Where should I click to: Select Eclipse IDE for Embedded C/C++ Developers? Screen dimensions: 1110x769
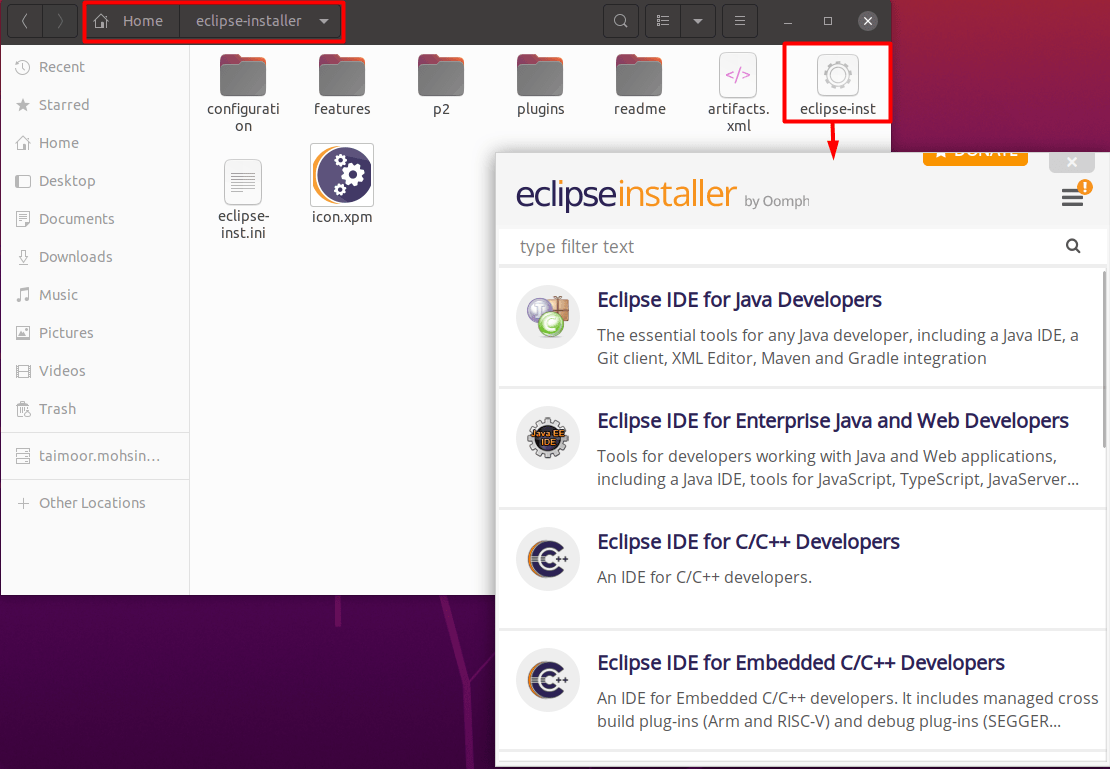click(801, 691)
